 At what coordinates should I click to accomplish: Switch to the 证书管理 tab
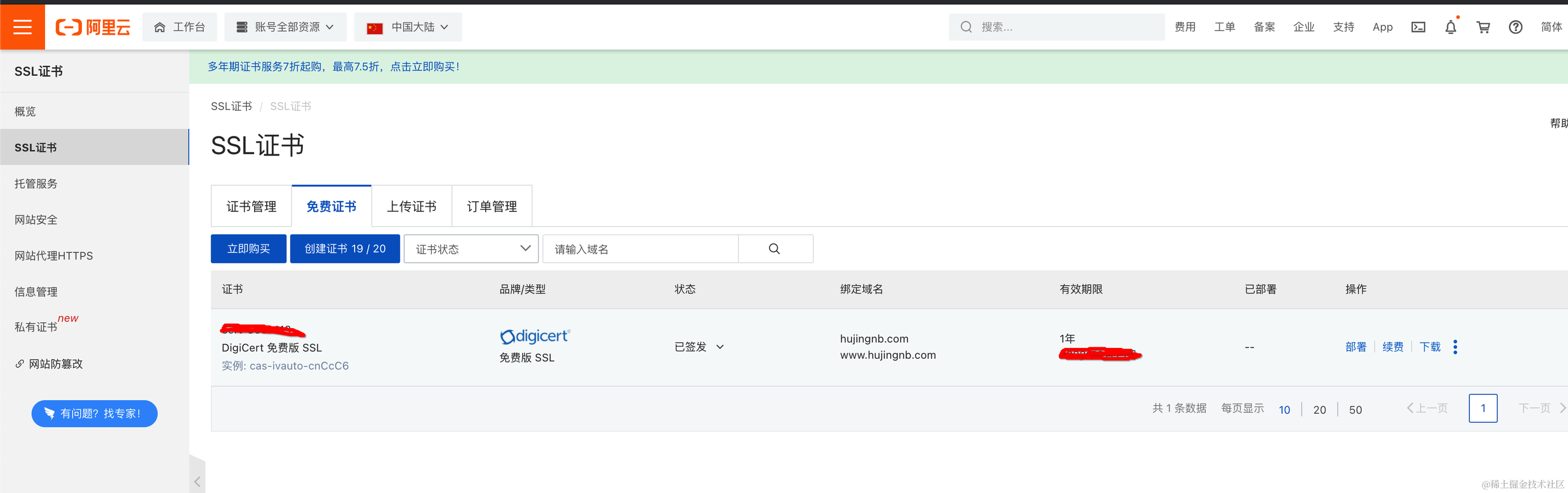[x=251, y=206]
